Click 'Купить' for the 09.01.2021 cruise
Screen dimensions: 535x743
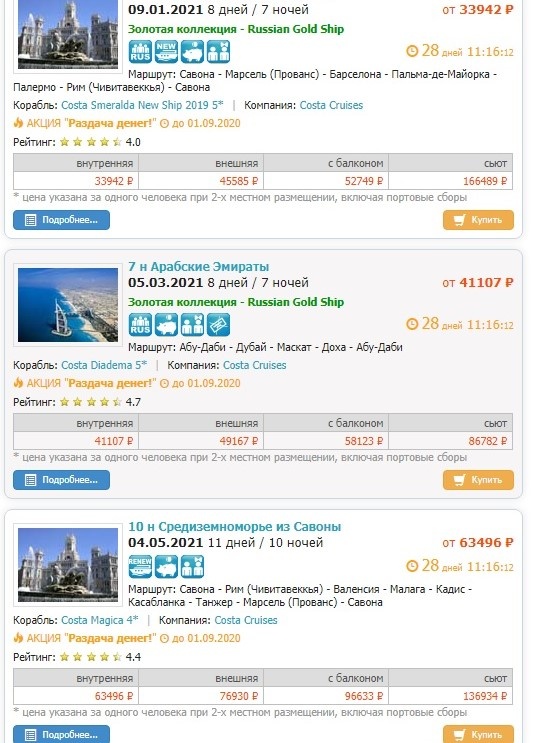click(x=479, y=220)
